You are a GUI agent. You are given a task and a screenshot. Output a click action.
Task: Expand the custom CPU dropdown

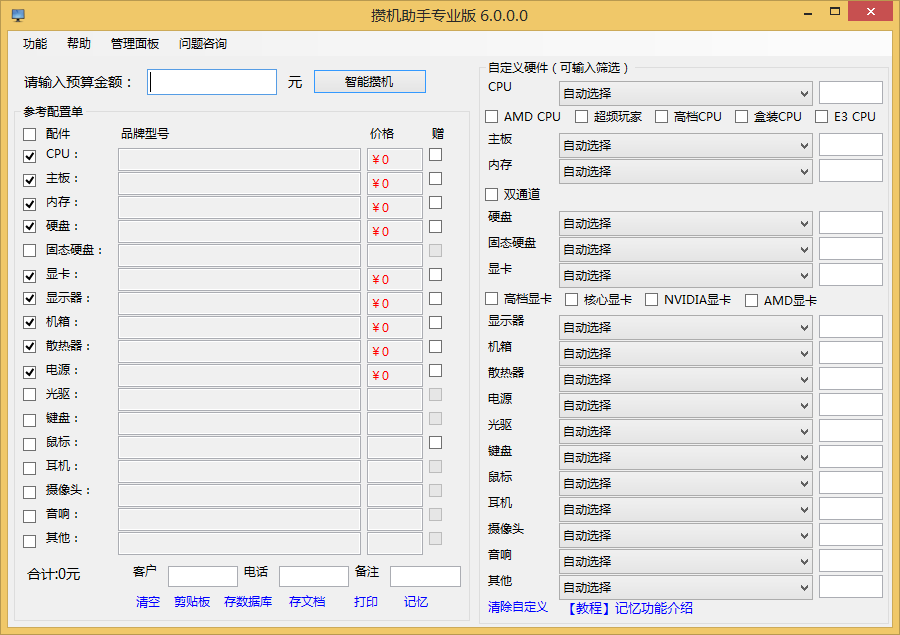(x=686, y=94)
